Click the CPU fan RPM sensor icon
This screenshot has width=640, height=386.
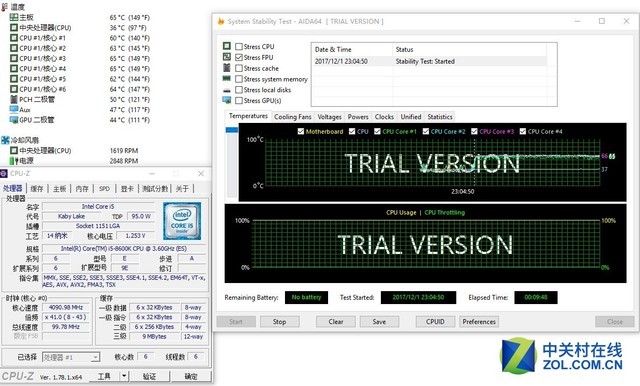13,150
